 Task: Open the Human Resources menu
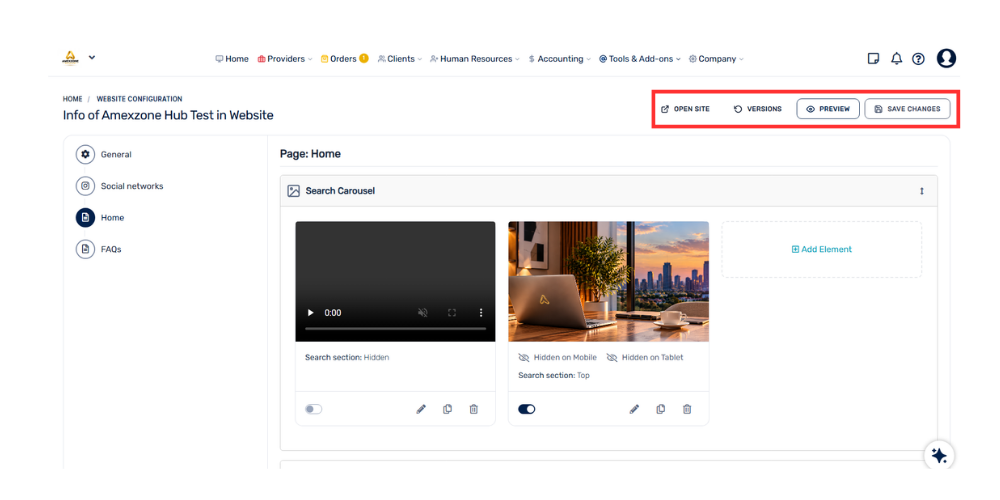(x=475, y=59)
